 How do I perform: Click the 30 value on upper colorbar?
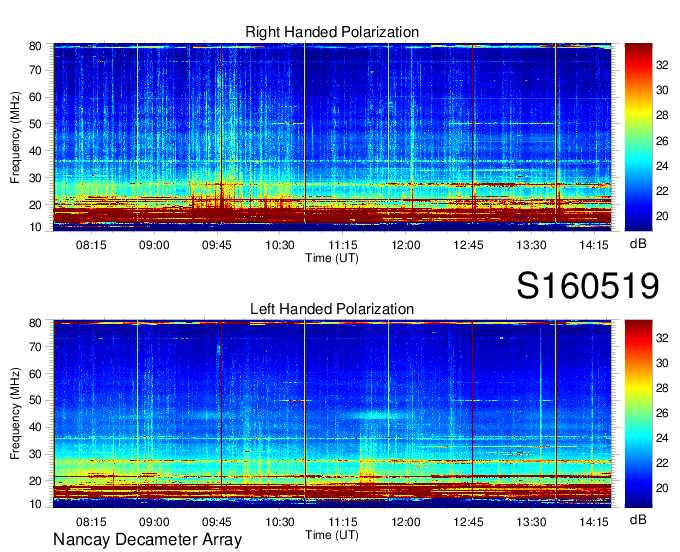pyautogui.click(x=662, y=90)
